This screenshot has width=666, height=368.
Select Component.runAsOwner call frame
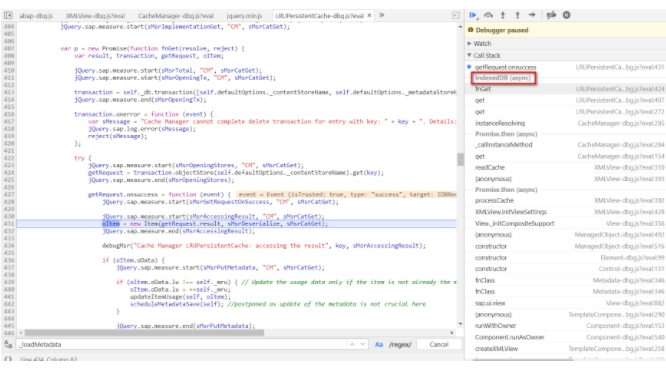click(x=565, y=337)
